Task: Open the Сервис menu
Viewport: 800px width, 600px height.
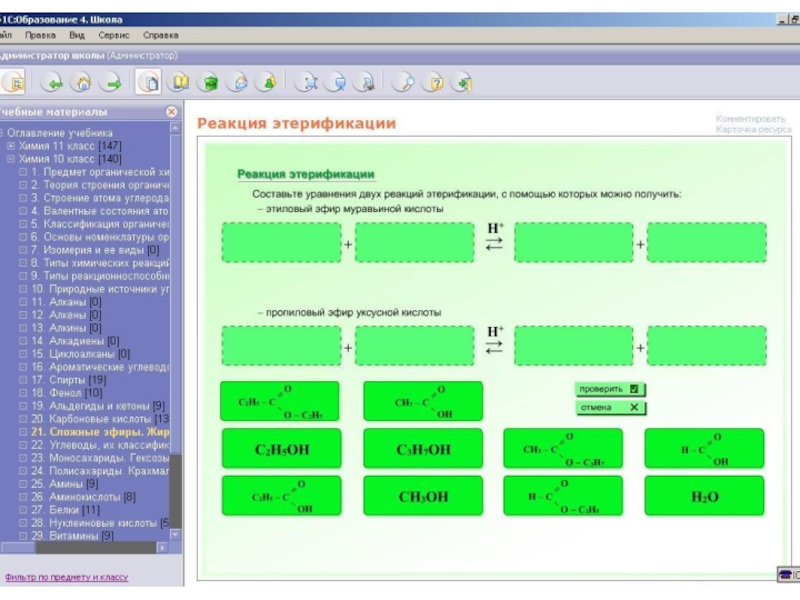Action: pyautogui.click(x=114, y=35)
